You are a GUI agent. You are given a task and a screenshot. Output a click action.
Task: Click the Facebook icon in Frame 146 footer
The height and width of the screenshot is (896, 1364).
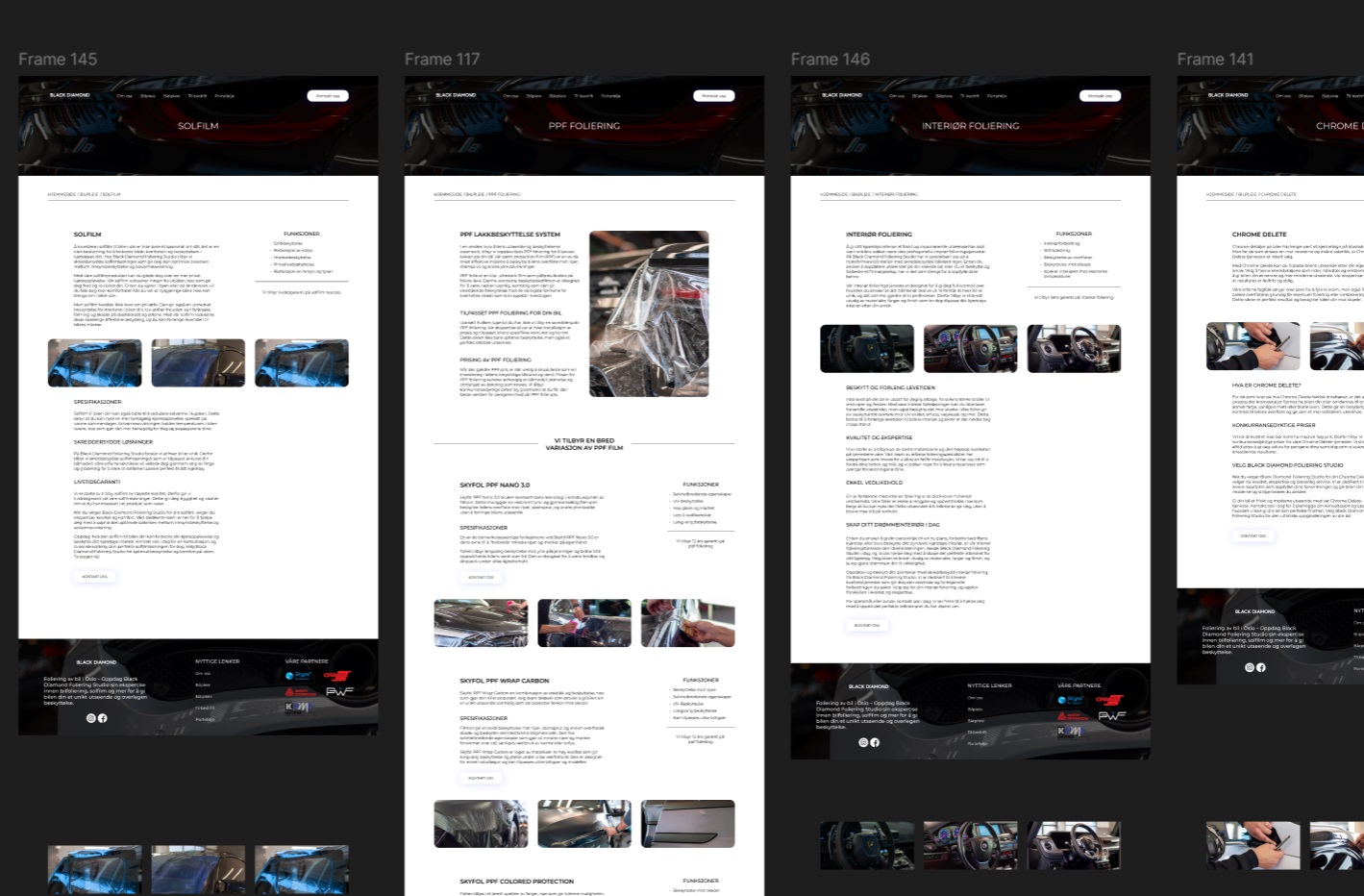(875, 742)
